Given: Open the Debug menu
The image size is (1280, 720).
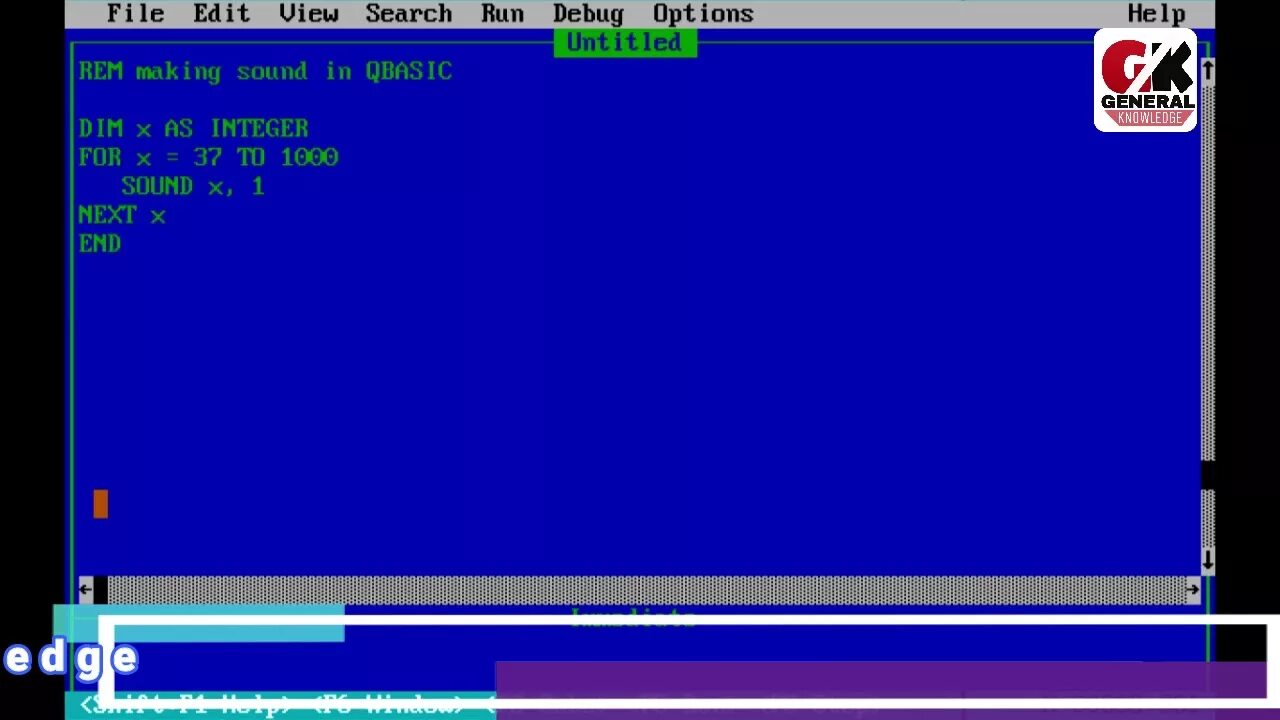Looking at the screenshot, I should (x=588, y=14).
